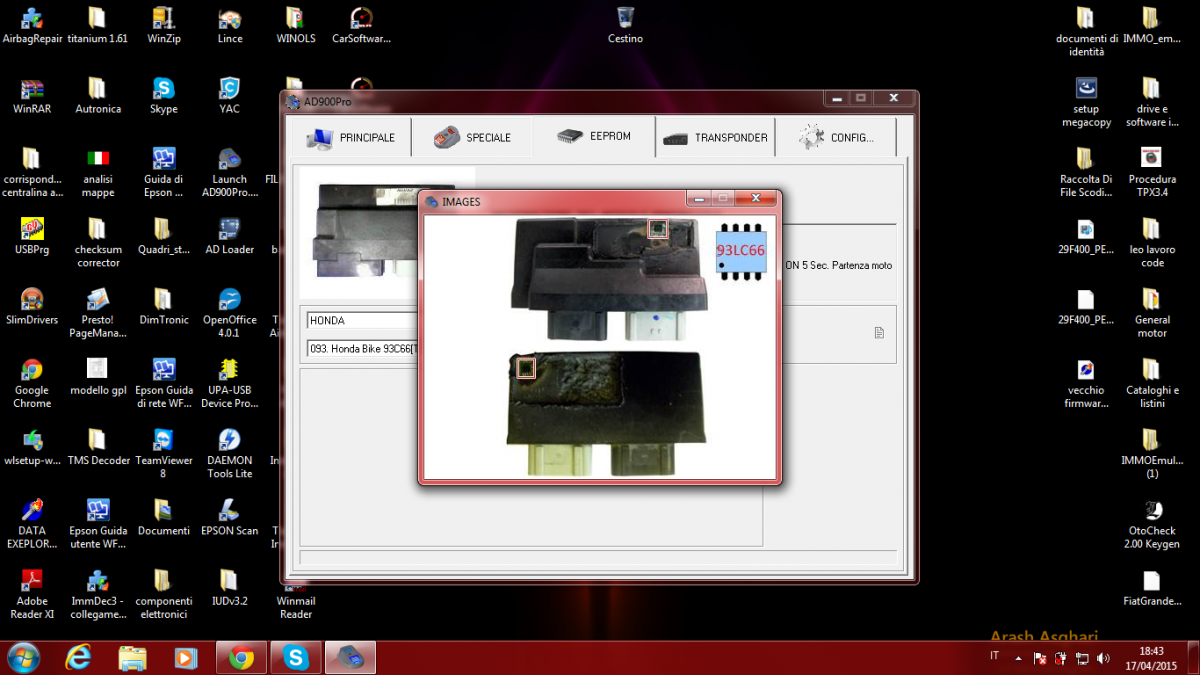Click the marked chip on the lower ECU photo
This screenshot has width=1200, height=675.
click(526, 368)
